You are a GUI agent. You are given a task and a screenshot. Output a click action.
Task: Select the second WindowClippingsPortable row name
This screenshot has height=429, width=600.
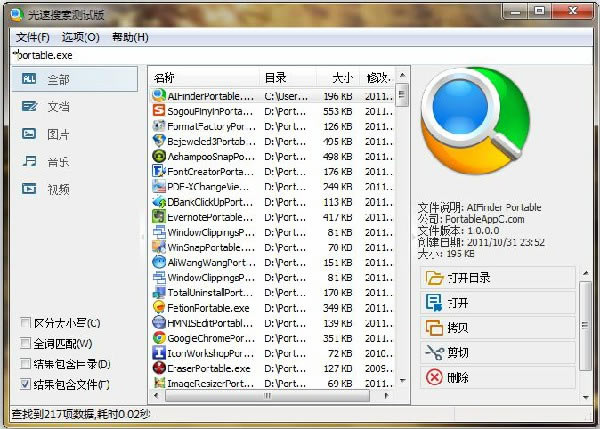tap(211, 277)
